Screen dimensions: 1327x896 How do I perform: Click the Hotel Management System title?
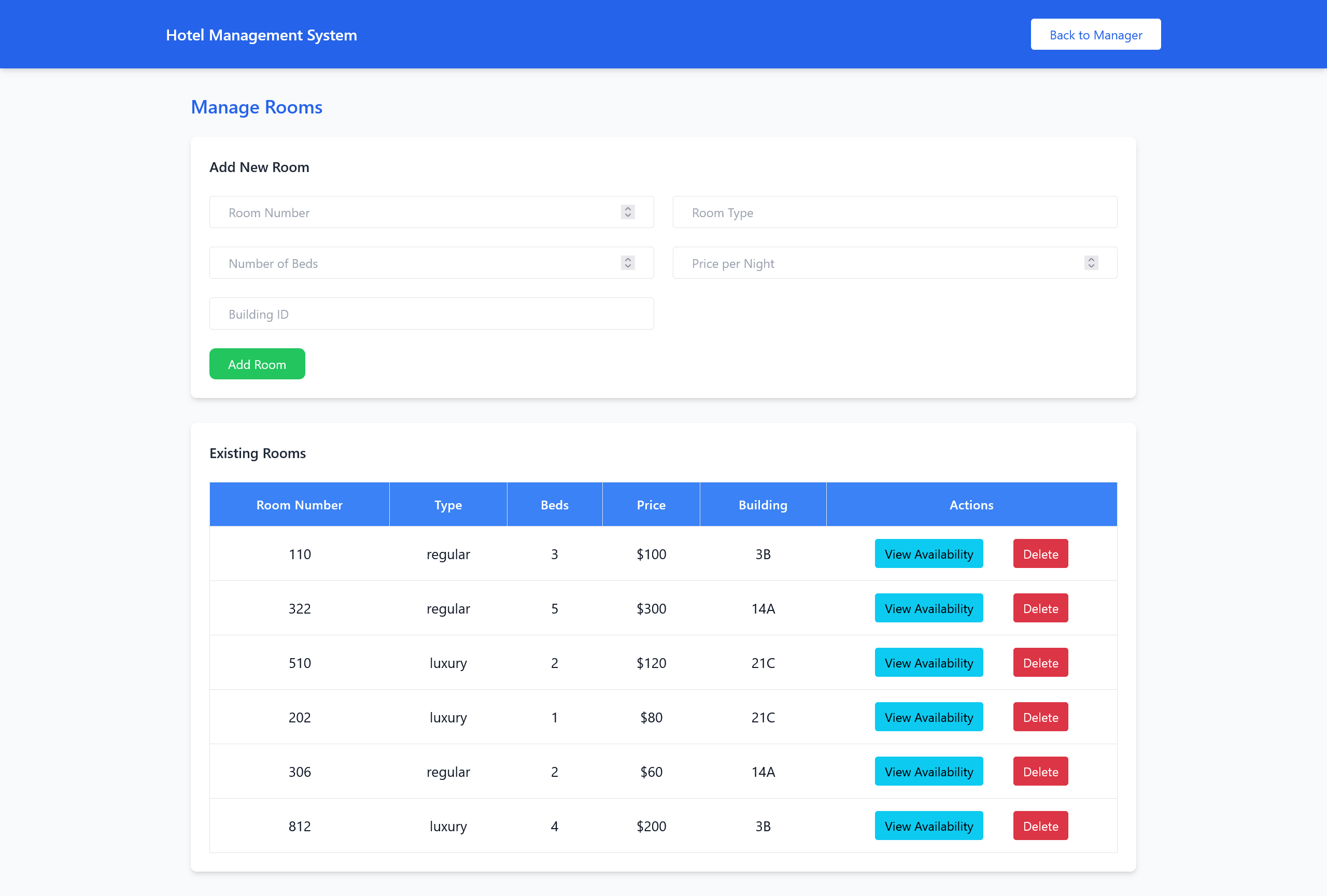point(261,35)
